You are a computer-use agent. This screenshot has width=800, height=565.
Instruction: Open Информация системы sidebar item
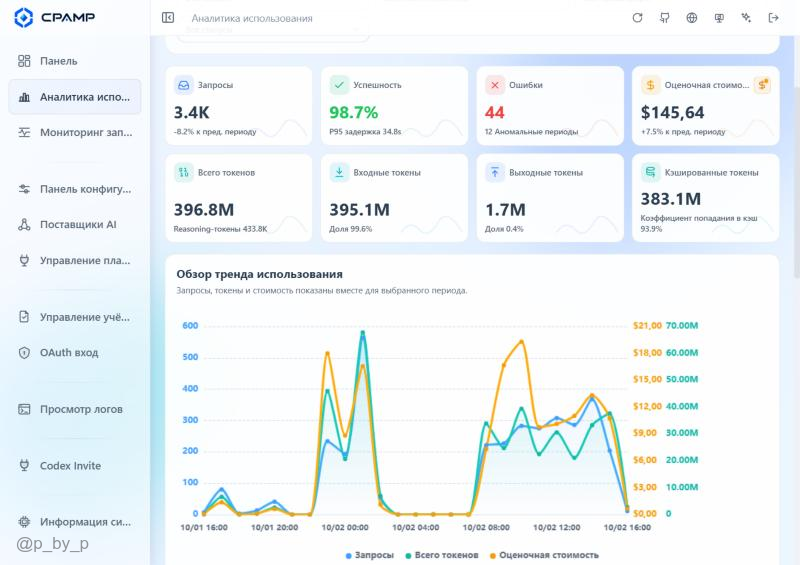pos(75,522)
